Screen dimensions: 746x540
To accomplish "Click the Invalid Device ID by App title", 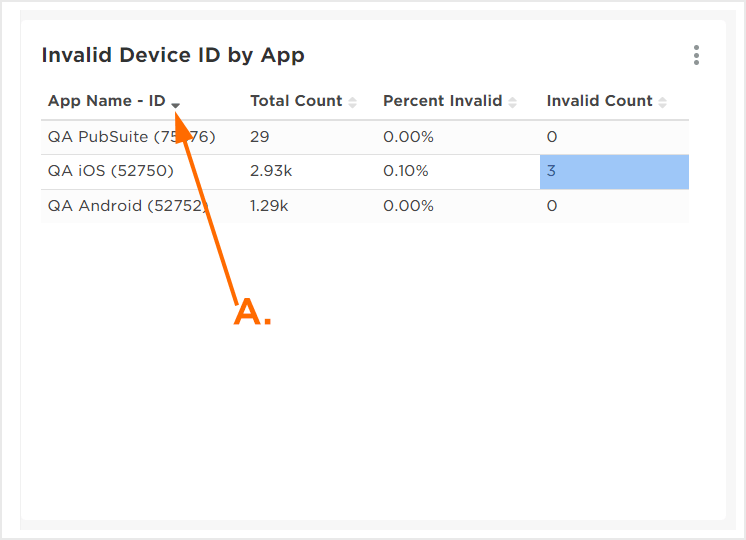I will tap(173, 55).
